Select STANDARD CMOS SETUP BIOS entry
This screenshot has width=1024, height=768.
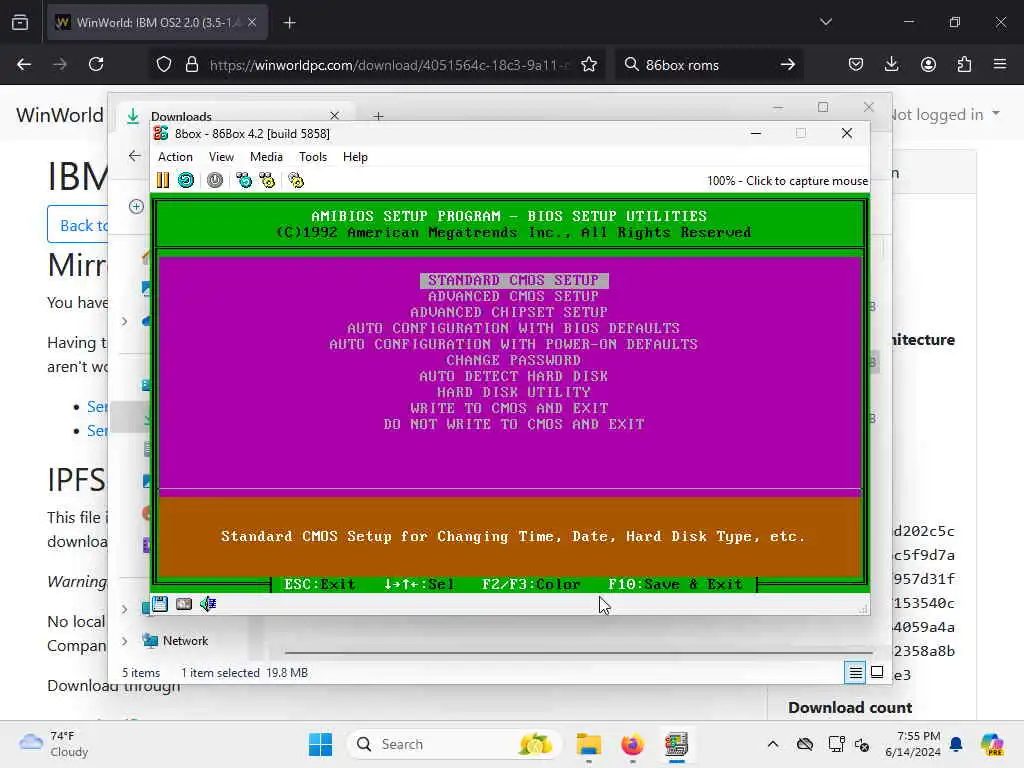tap(514, 280)
